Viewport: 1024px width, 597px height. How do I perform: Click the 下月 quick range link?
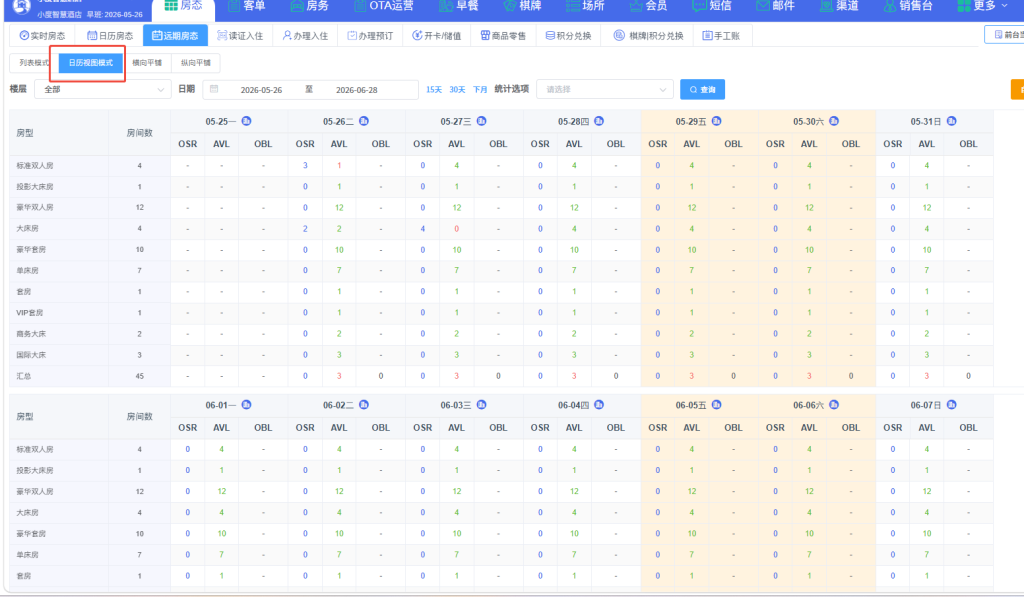click(480, 89)
